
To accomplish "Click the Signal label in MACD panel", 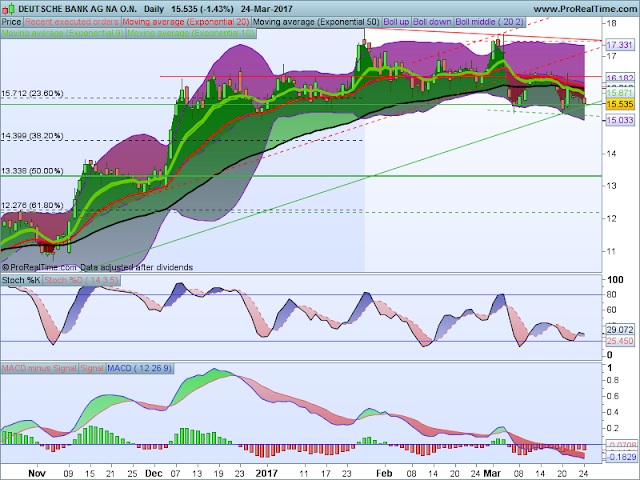I will [92, 368].
